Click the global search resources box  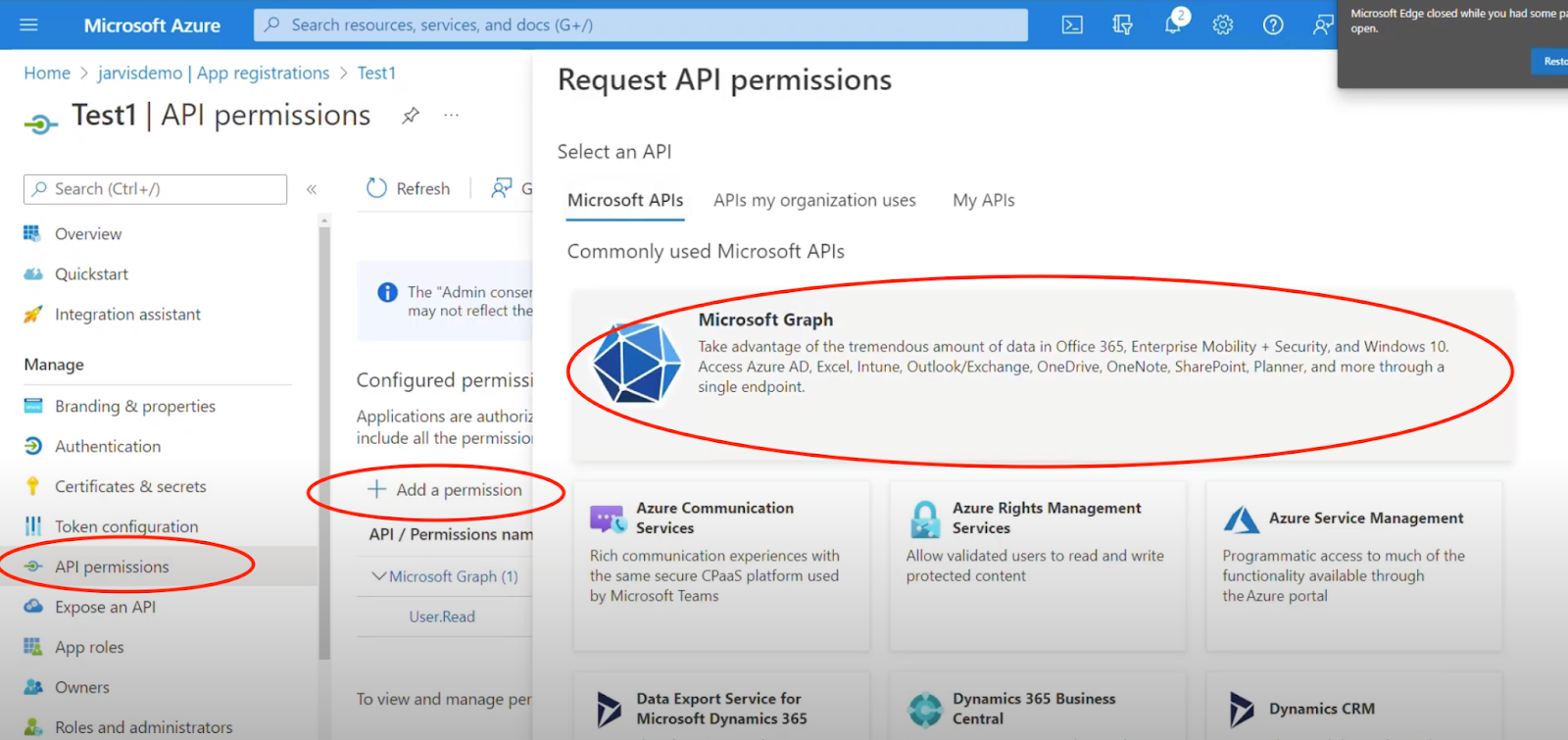point(641,25)
